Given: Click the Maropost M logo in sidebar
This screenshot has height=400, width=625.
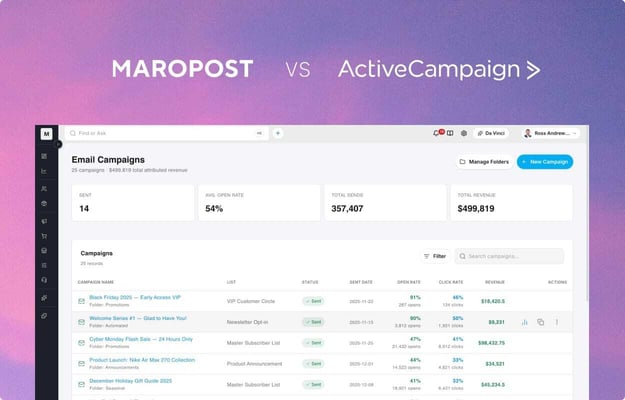Looking at the screenshot, I should click(46, 134).
